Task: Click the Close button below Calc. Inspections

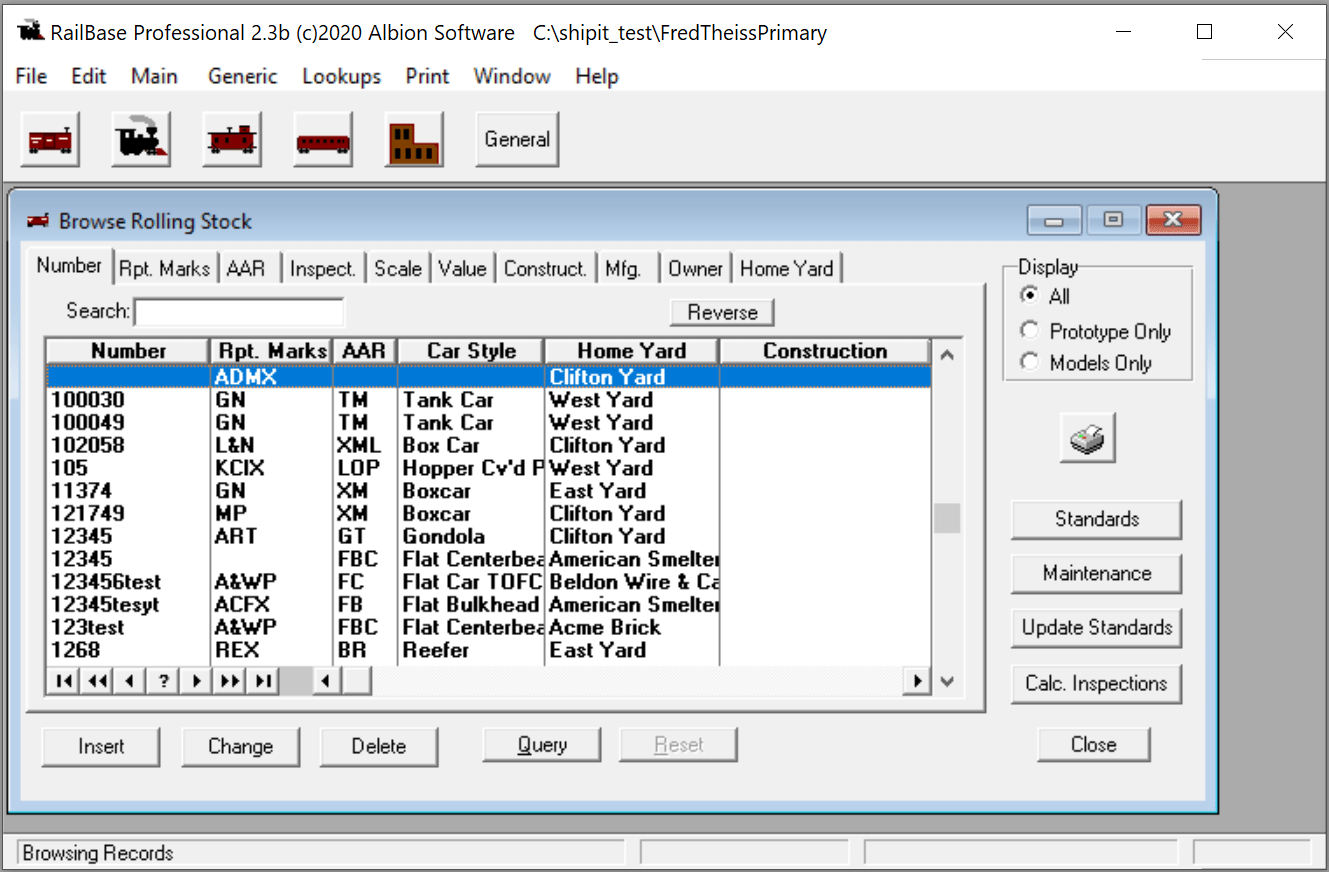Action: click(1094, 744)
